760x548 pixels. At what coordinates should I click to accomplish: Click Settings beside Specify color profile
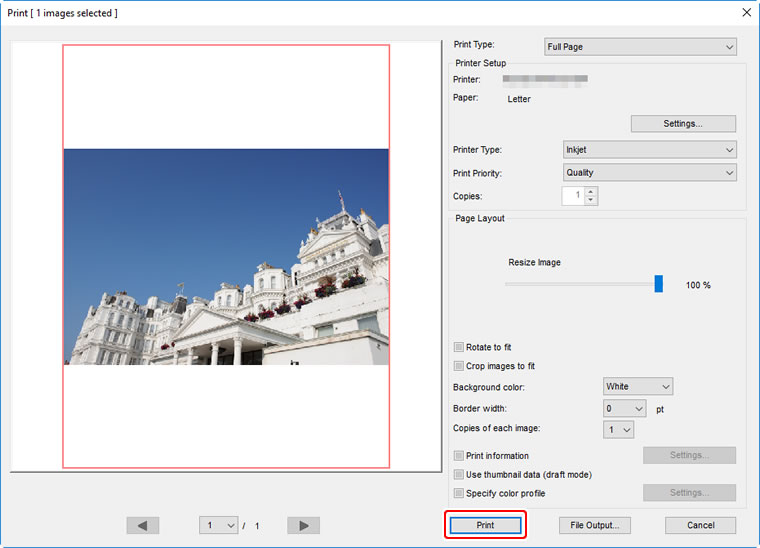689,493
